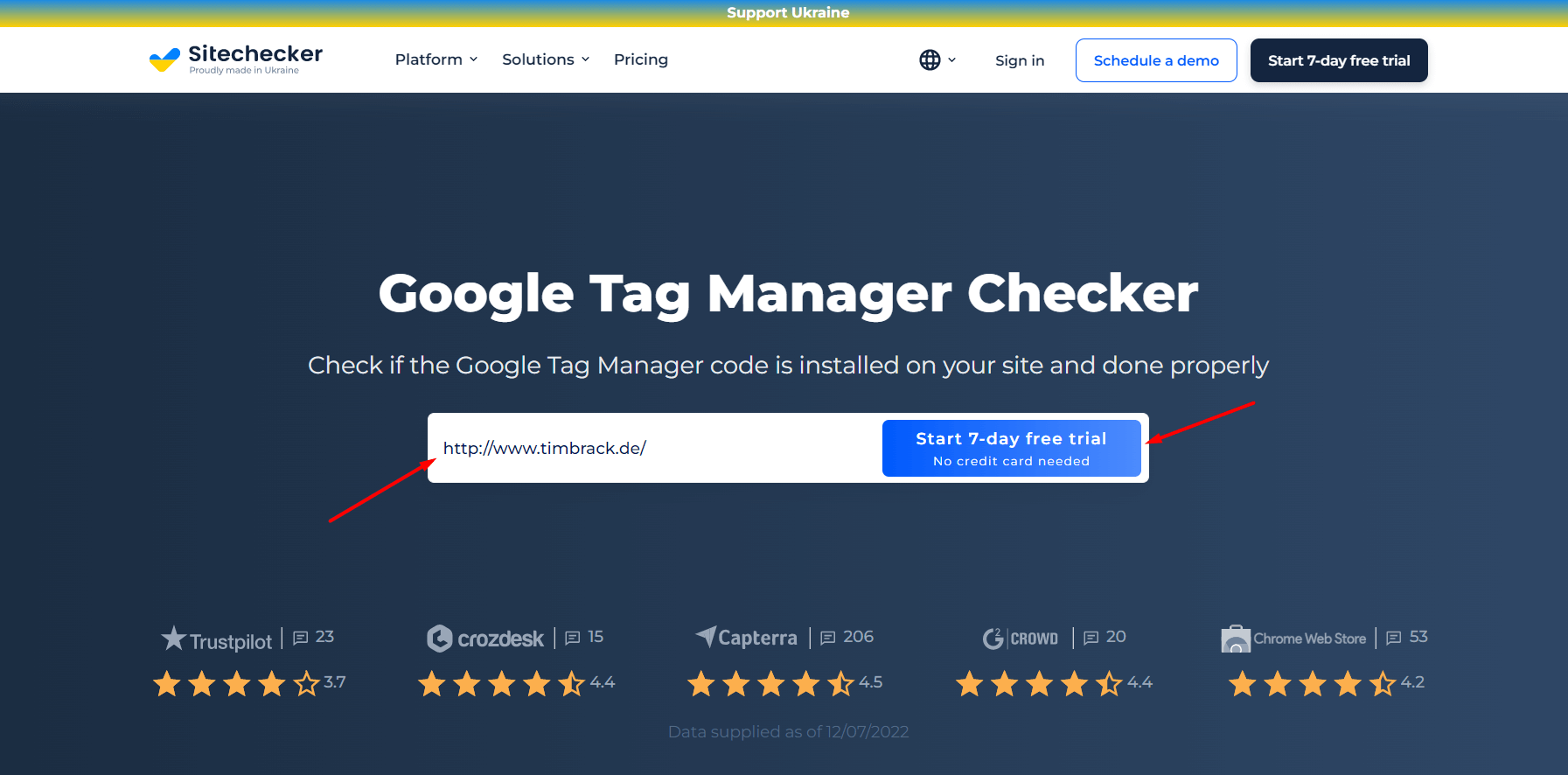The image size is (1568, 775).
Task: Open the globe language selector
Action: [x=930, y=59]
